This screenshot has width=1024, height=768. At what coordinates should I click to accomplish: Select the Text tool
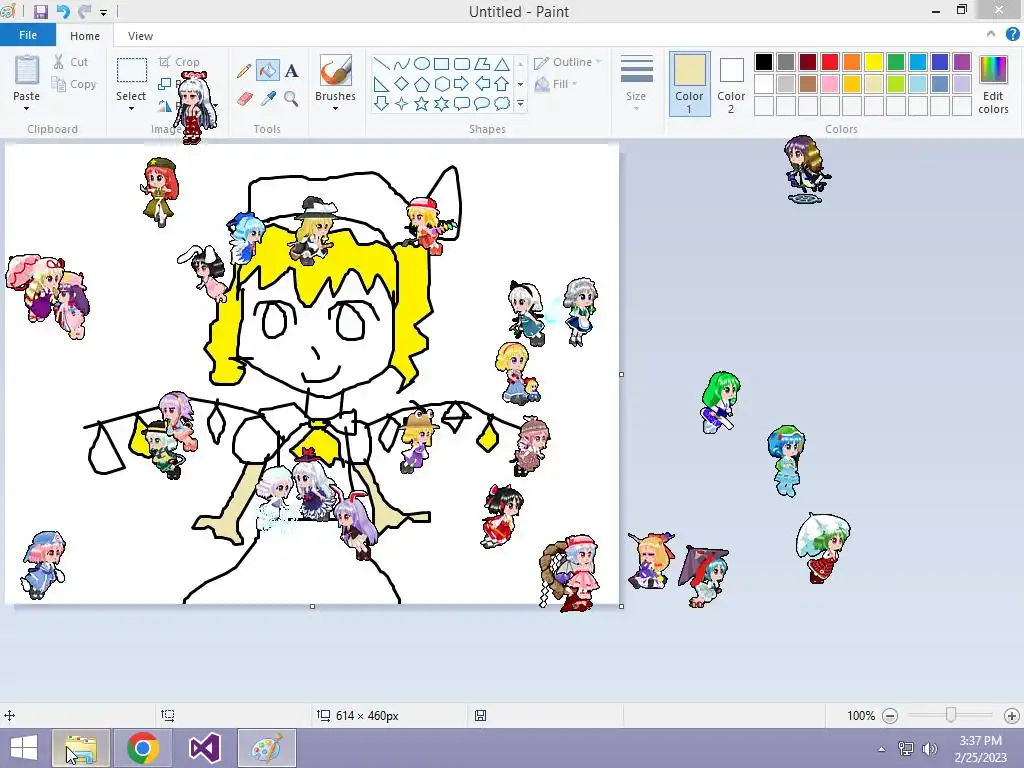pos(292,71)
